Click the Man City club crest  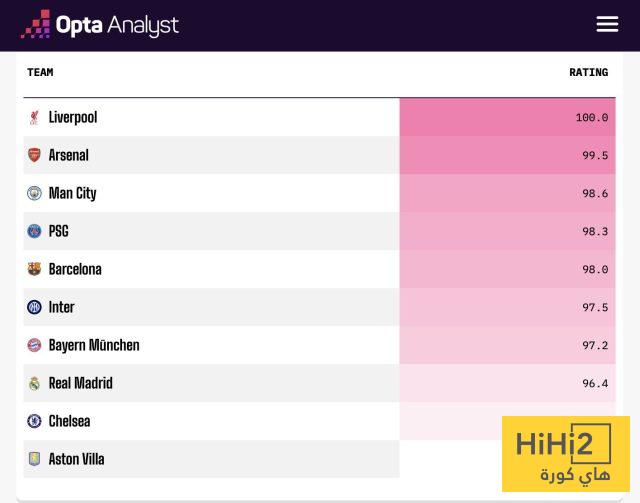point(34,194)
